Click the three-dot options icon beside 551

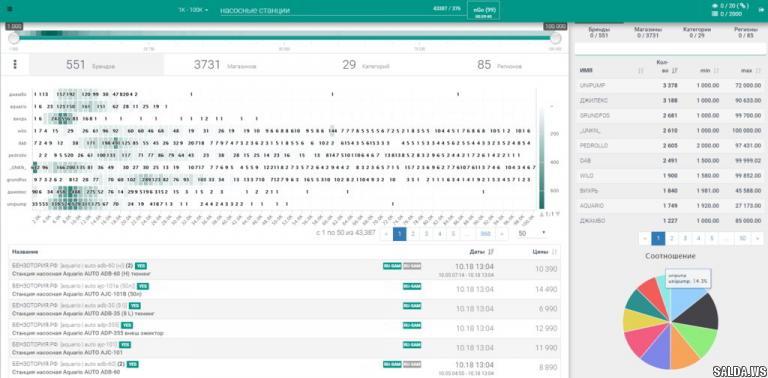(15, 65)
